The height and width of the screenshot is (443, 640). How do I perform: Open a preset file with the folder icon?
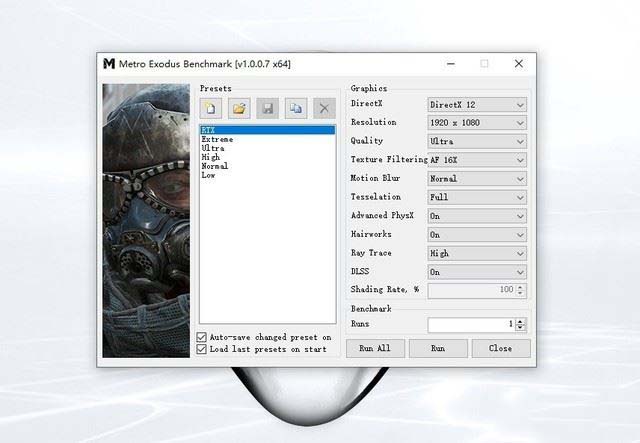pos(239,108)
